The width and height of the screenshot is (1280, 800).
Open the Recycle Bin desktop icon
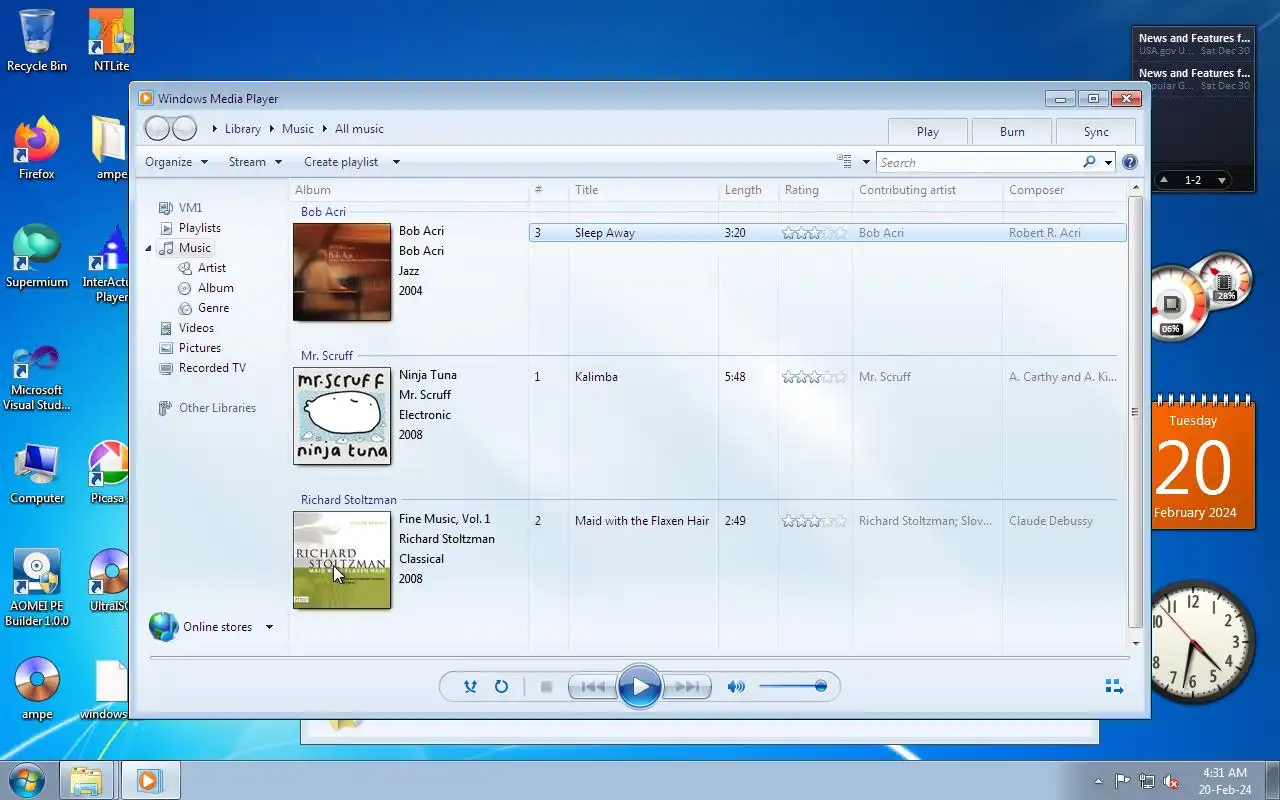[37, 42]
